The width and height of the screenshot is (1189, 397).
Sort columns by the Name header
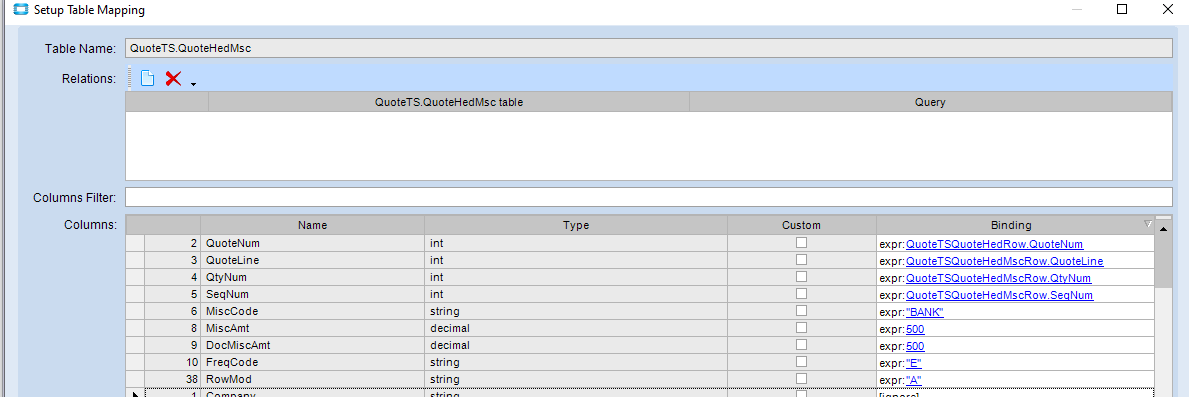312,225
